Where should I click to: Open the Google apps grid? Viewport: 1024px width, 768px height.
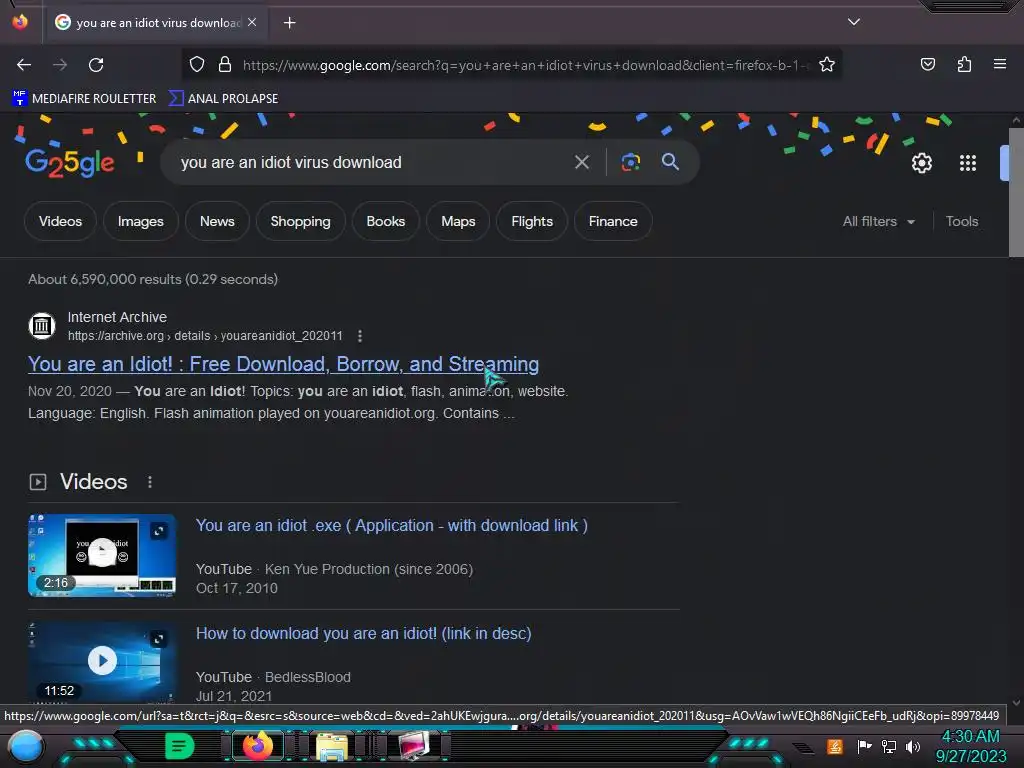(968, 163)
